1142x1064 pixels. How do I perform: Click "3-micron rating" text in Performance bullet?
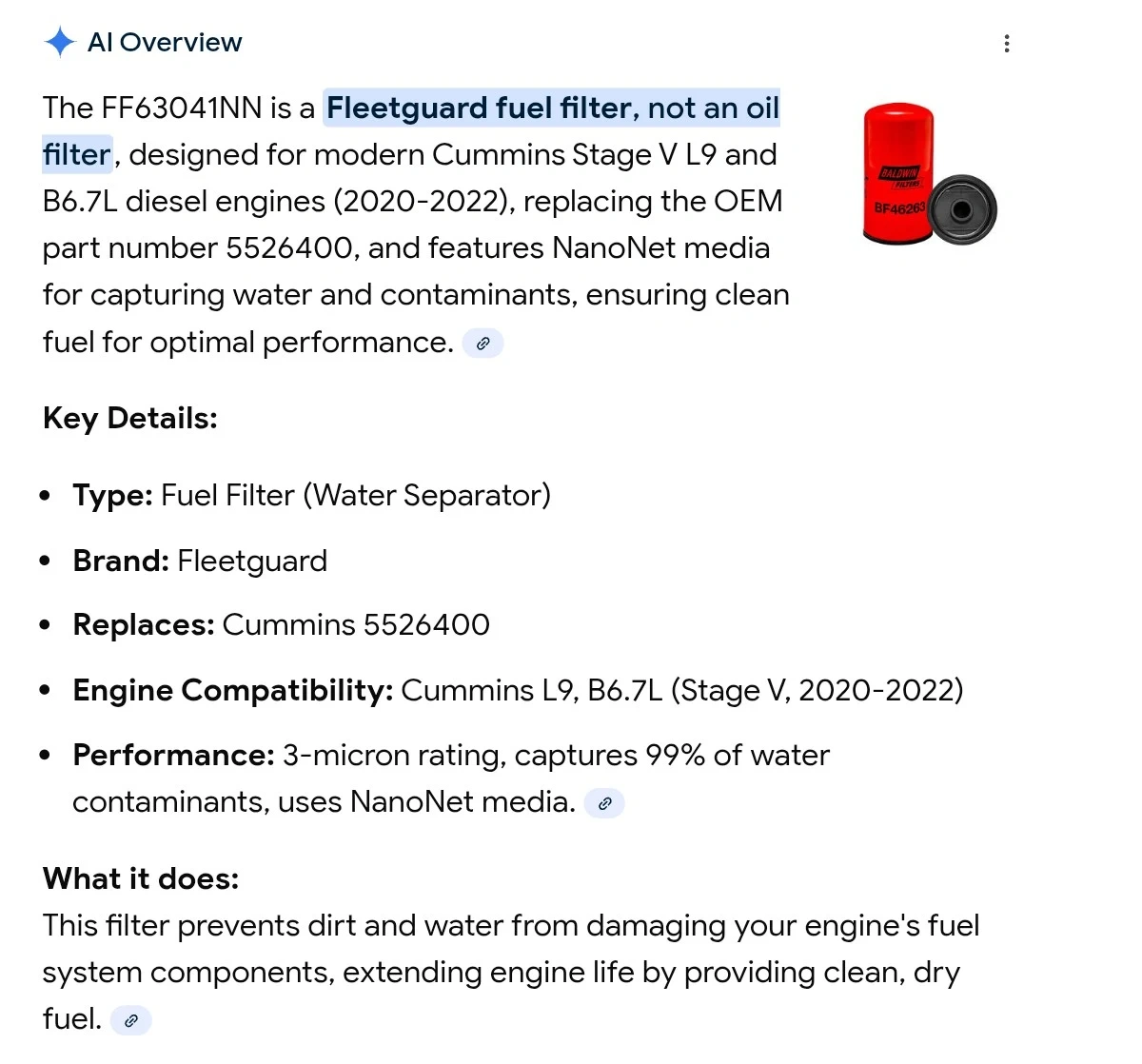click(x=393, y=756)
